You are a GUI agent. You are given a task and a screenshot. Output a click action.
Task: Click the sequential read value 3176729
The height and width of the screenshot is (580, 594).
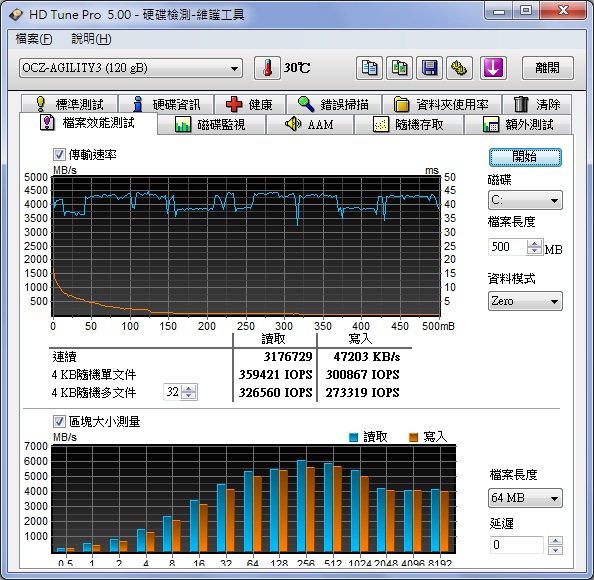pos(288,356)
